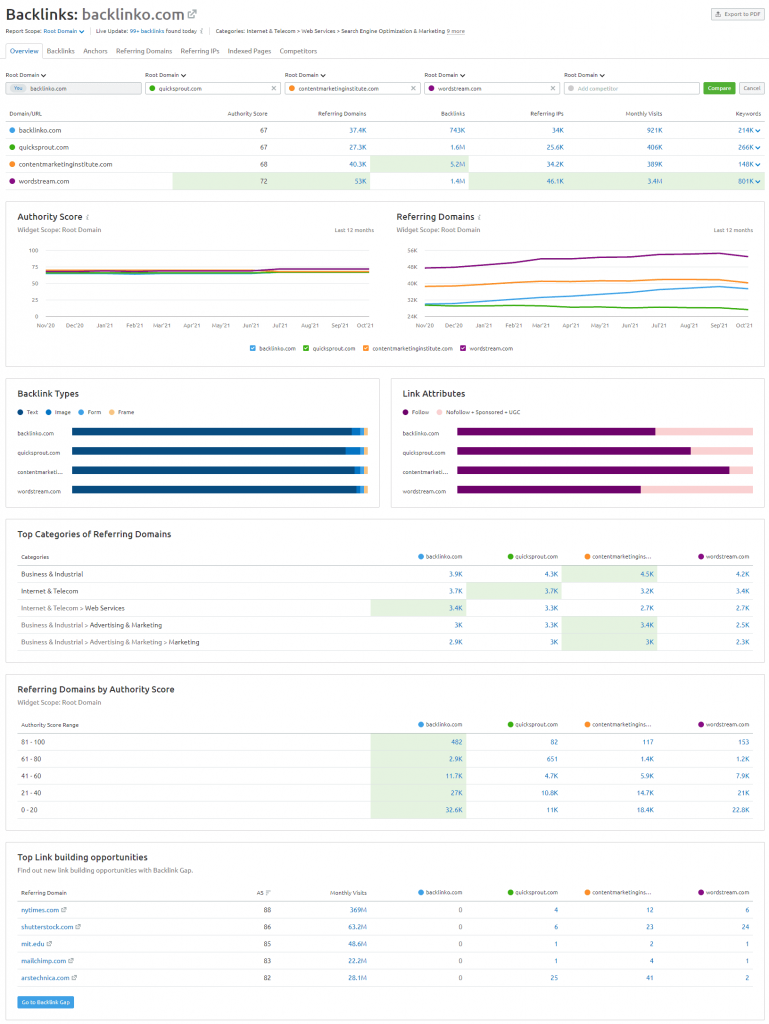Toggle quicksprout.com chart legend checkbox
This screenshot has height=1024, width=769.
(306, 349)
